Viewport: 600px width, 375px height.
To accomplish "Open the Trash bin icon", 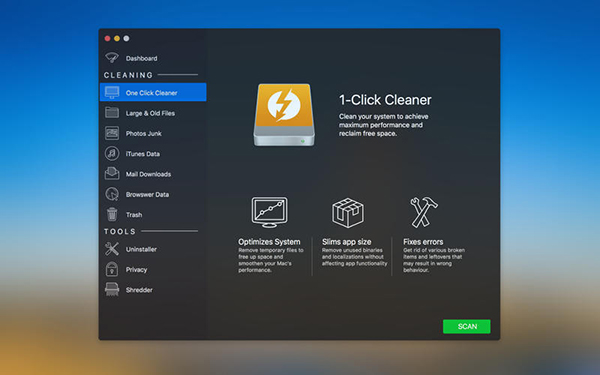I will (x=112, y=214).
